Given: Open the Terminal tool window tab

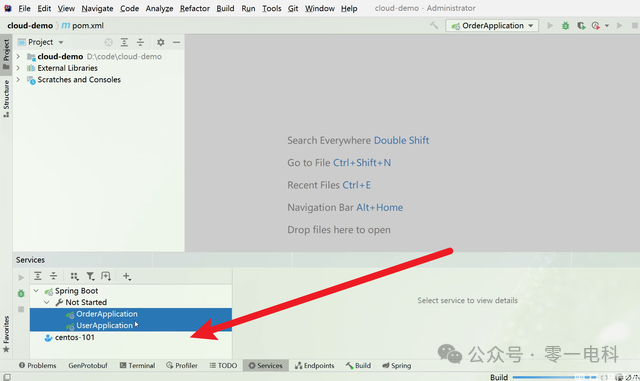Looking at the screenshot, I should [137, 365].
